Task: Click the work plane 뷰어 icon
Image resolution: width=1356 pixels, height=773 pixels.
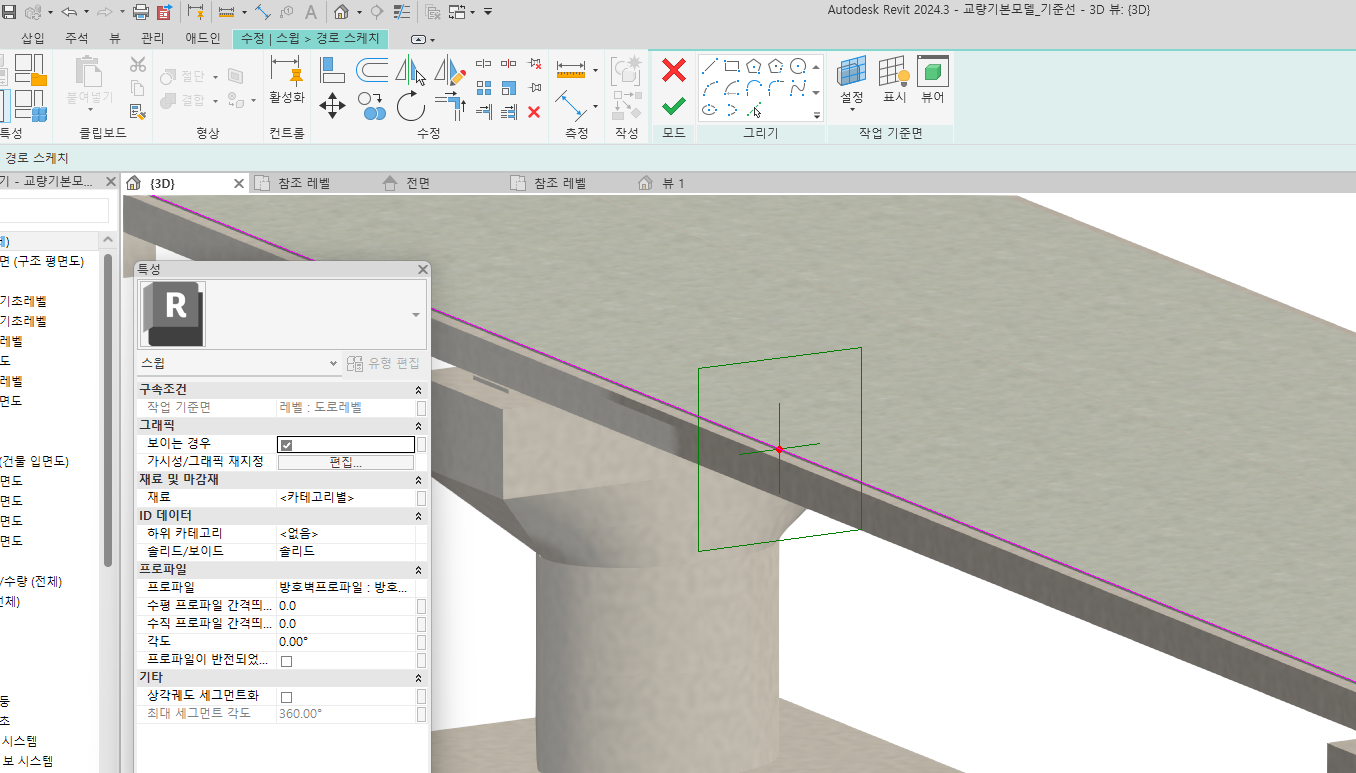Action: 932,79
